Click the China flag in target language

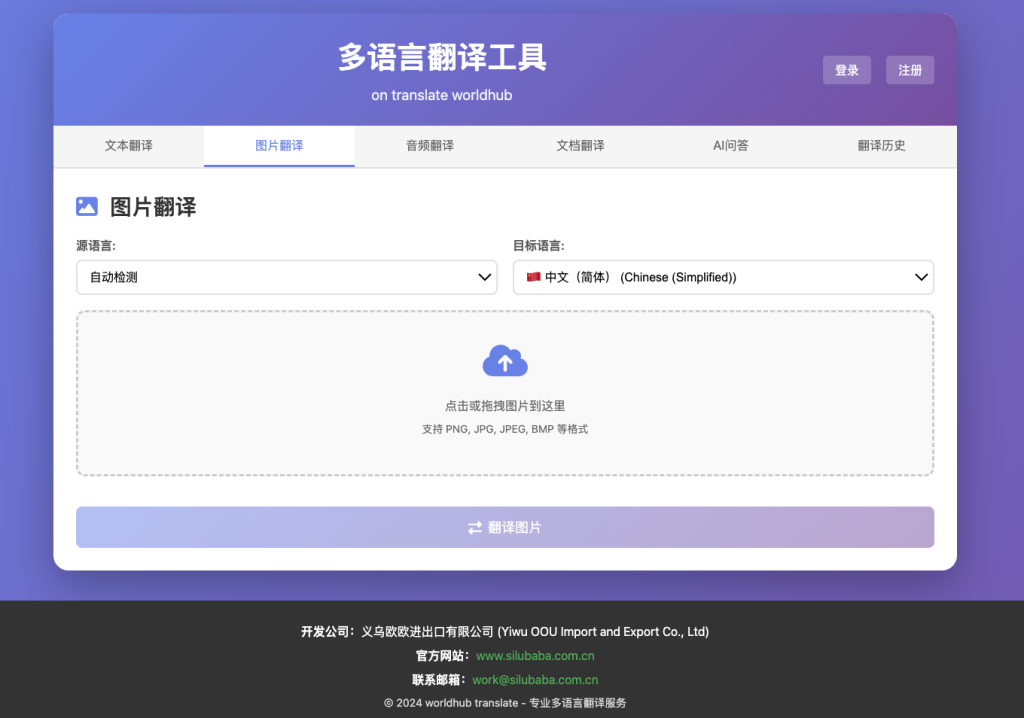533,277
